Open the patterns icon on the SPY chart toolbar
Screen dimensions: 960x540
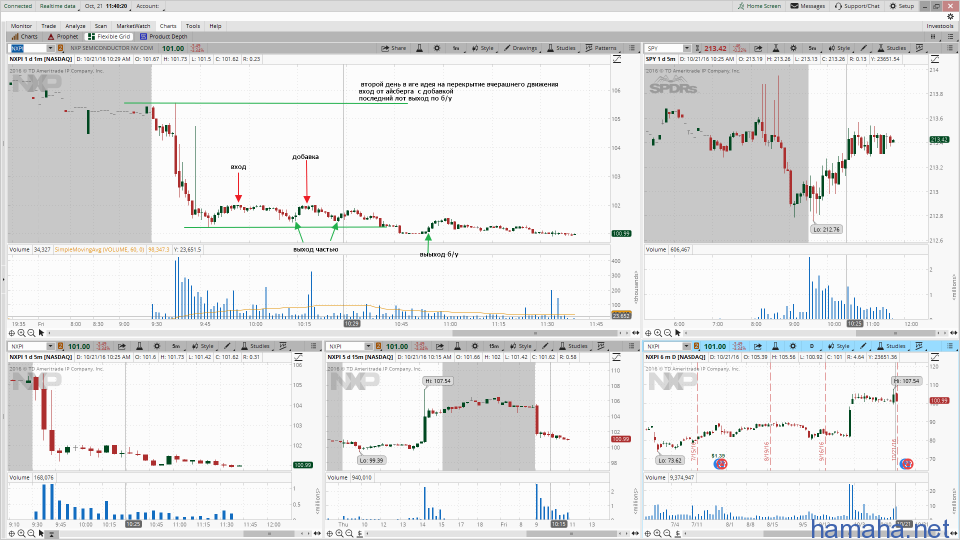coord(919,48)
